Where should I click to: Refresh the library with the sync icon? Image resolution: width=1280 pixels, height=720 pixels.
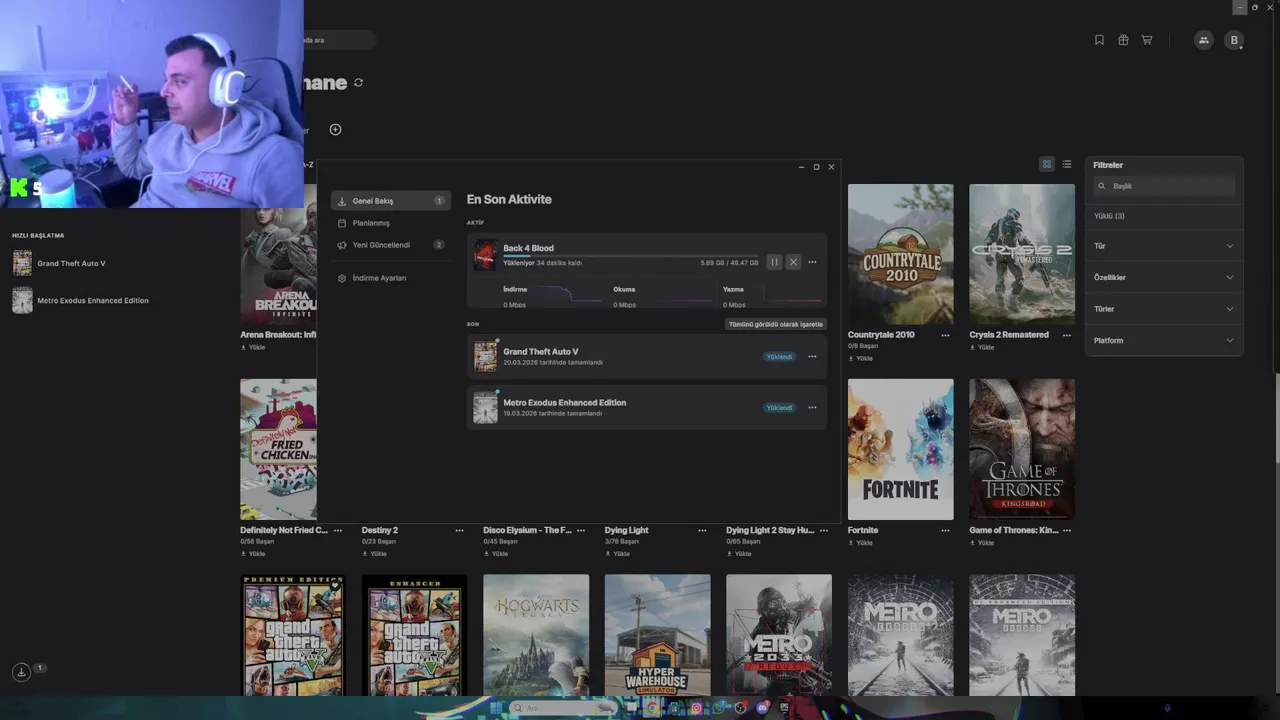pos(358,83)
